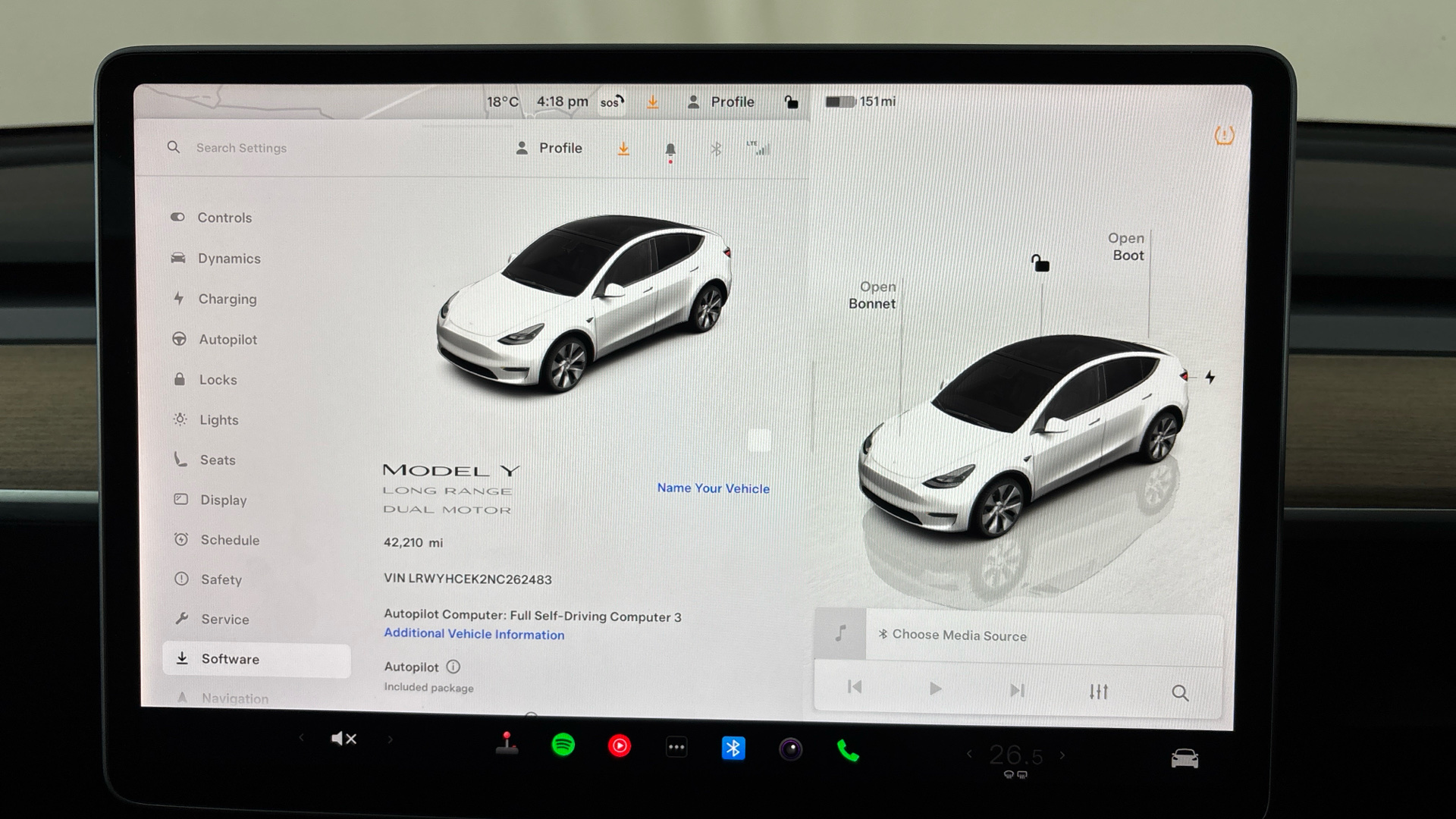Open Profile in the top status bar
This screenshot has width=1456, height=819.
click(720, 102)
